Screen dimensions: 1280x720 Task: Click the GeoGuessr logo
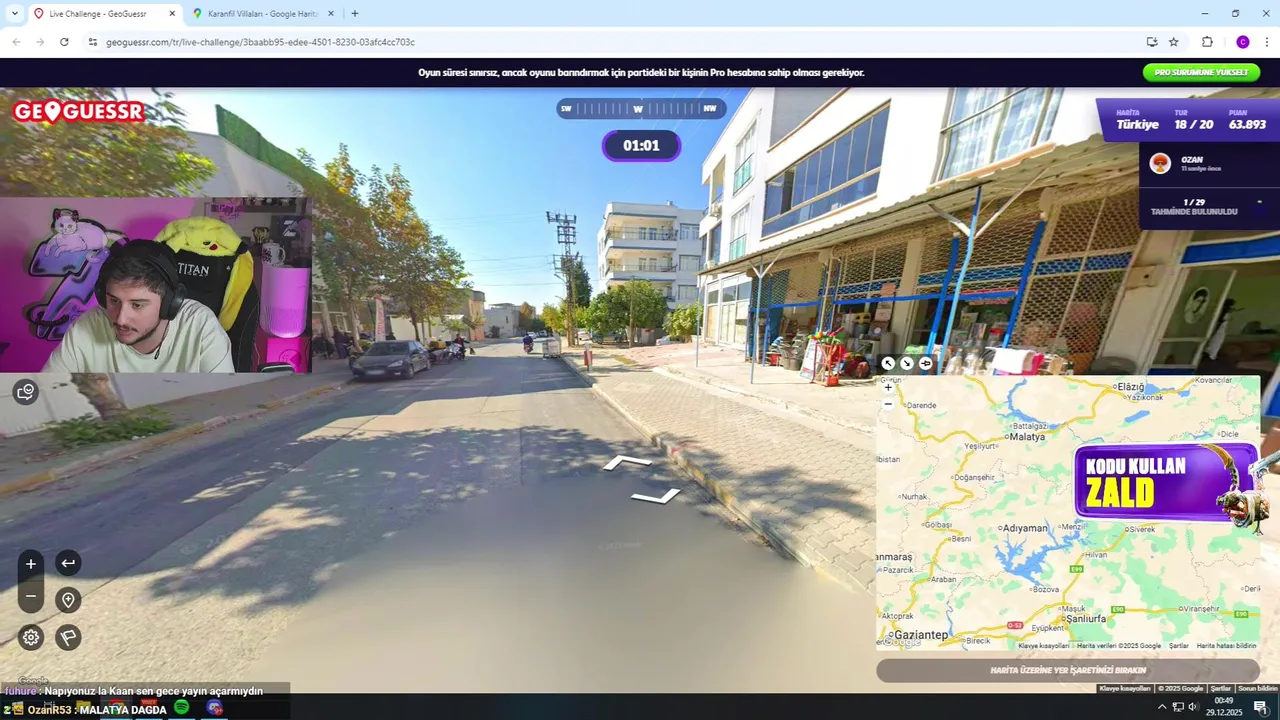click(78, 111)
